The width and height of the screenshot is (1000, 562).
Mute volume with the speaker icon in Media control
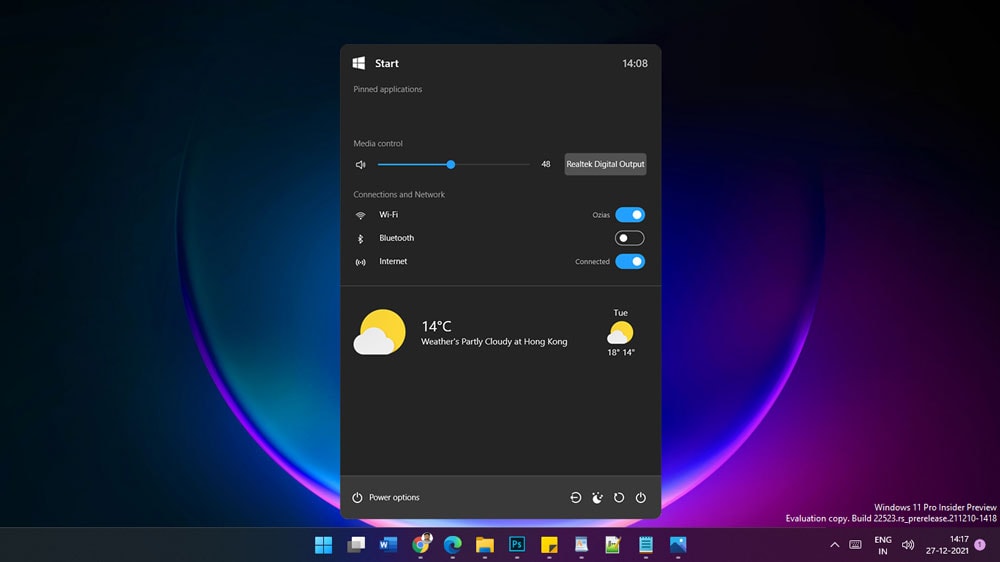click(x=360, y=165)
